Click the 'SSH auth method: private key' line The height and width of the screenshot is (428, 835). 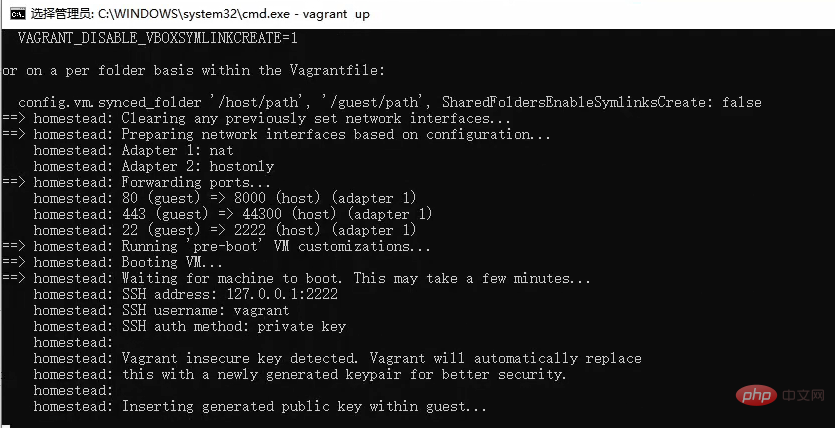pyautogui.click(x=190, y=326)
